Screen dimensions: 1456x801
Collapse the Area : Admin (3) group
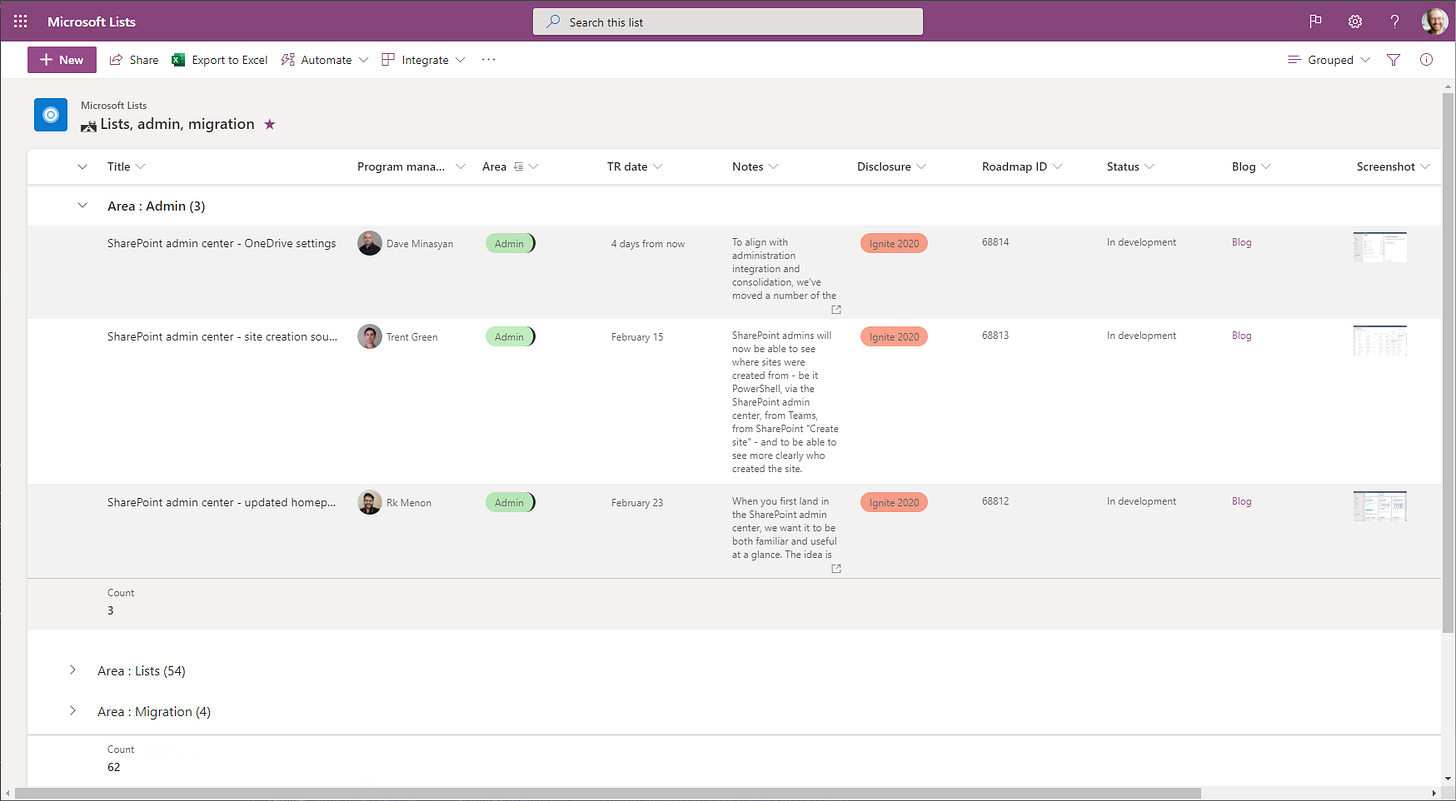pos(82,205)
